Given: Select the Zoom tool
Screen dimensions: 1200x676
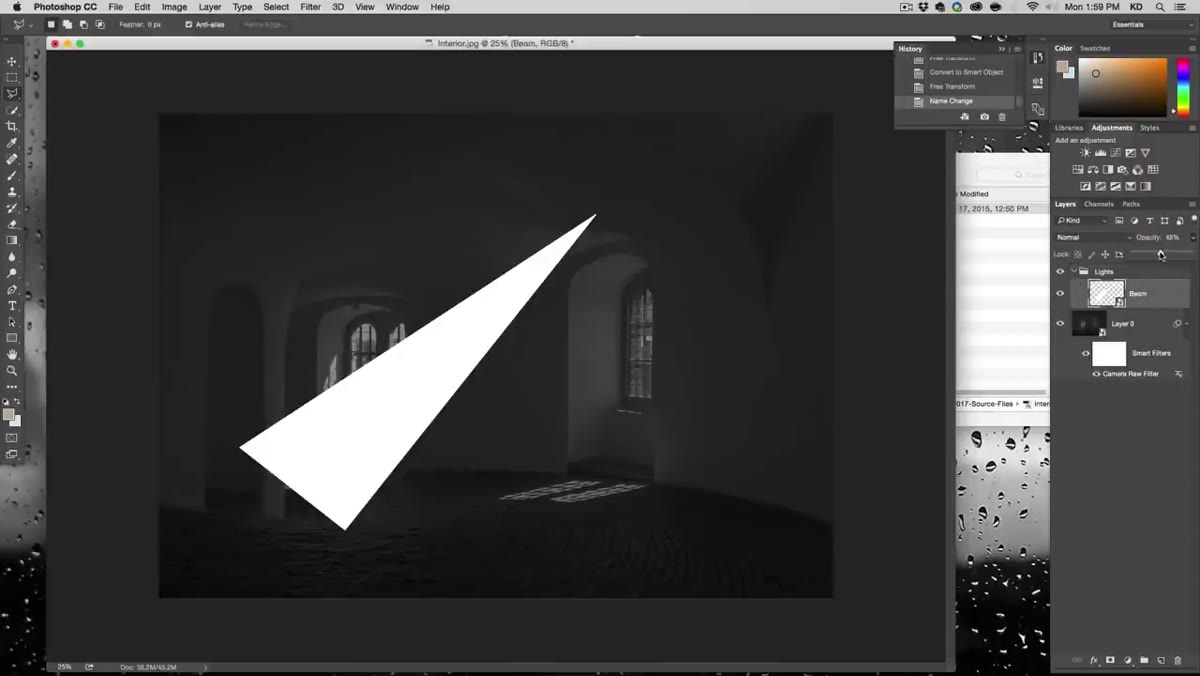Looking at the screenshot, I should (12, 370).
